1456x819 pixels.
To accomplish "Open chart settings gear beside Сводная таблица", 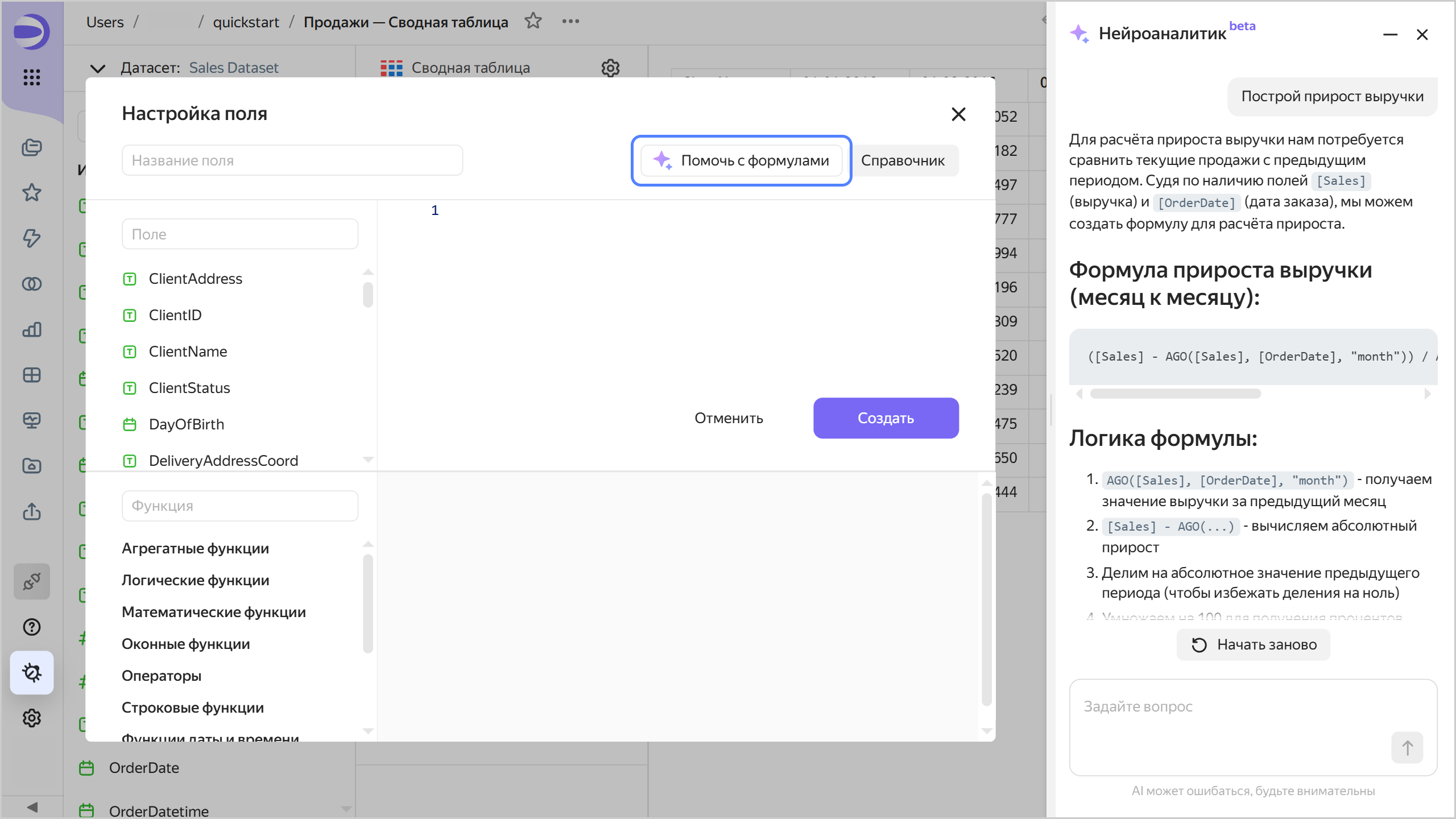I will click(610, 68).
